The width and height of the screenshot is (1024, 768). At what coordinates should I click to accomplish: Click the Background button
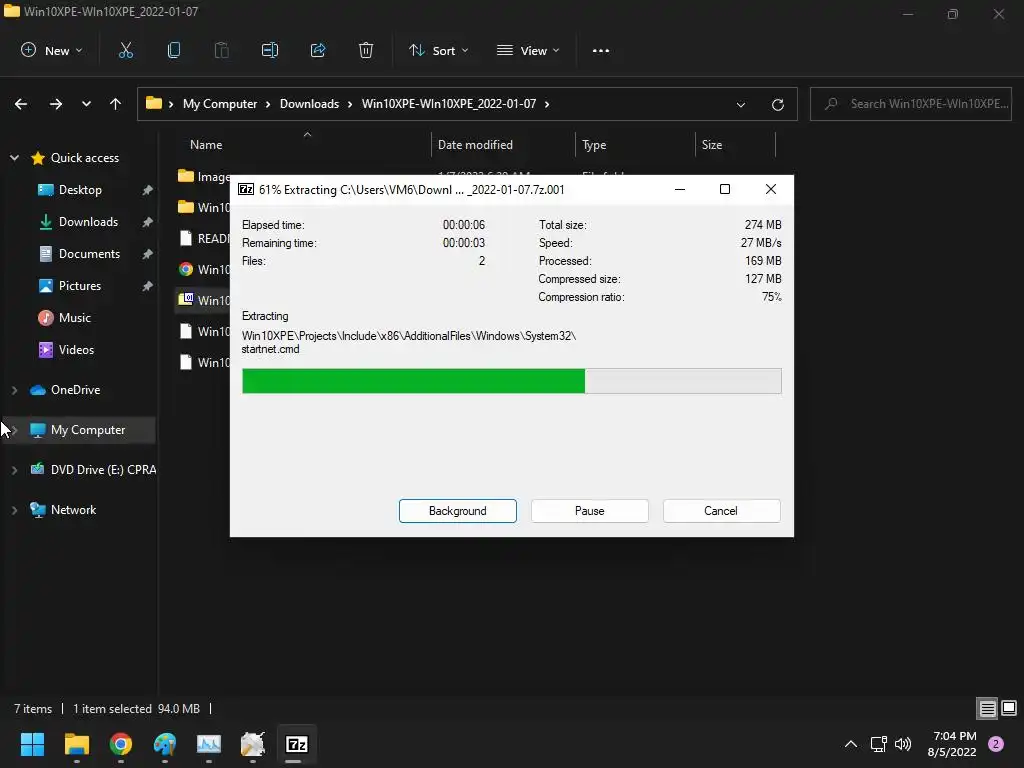pos(458,511)
